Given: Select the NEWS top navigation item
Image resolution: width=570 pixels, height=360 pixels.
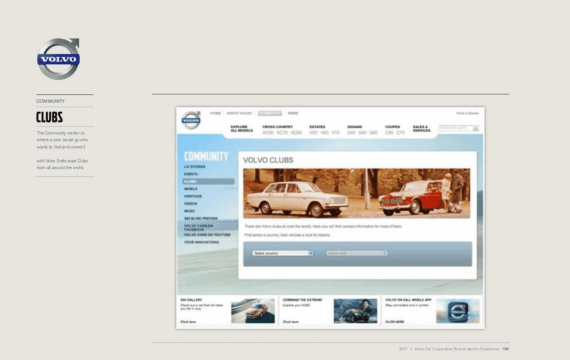Looking at the screenshot, I should (x=293, y=113).
